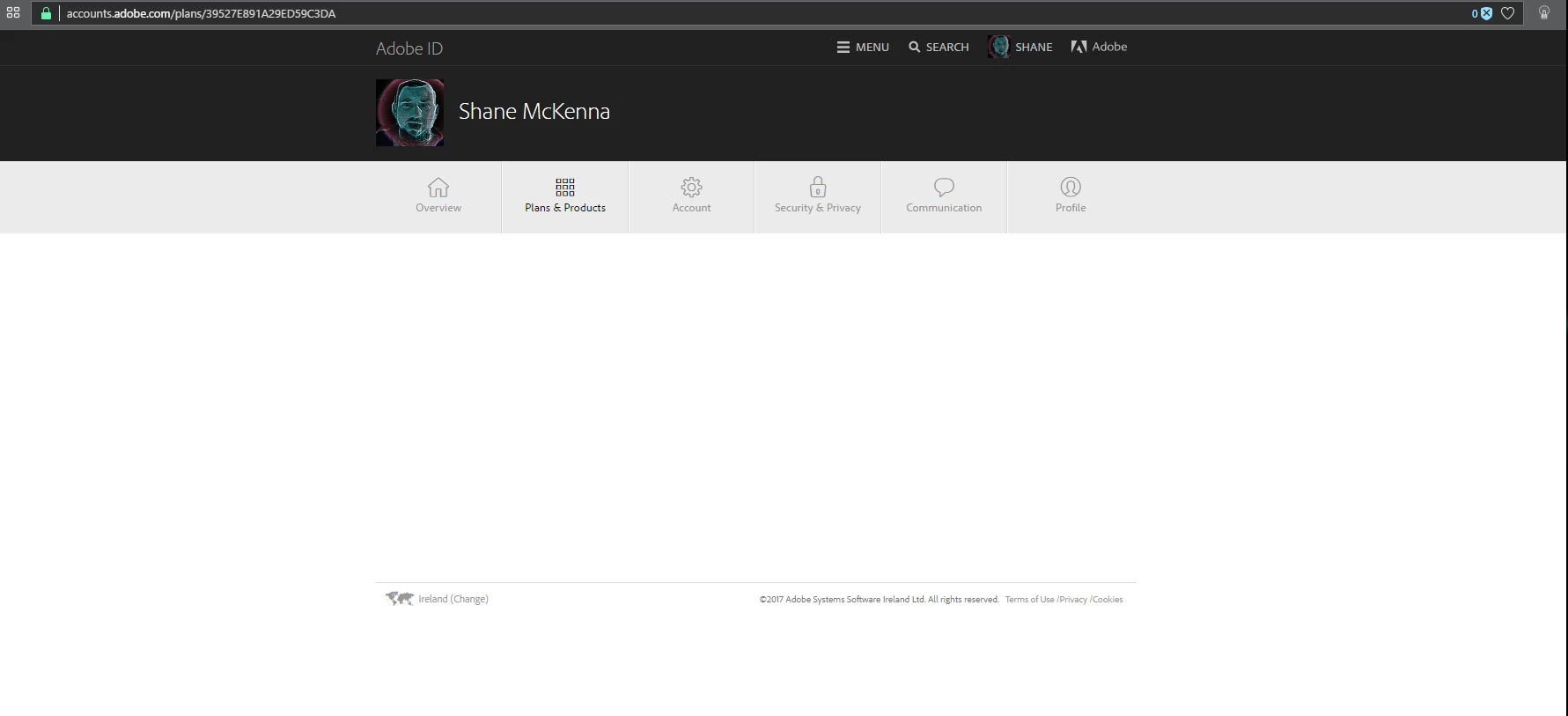Open the Profile tab label
This screenshot has height=716, width=1568.
point(1071,208)
